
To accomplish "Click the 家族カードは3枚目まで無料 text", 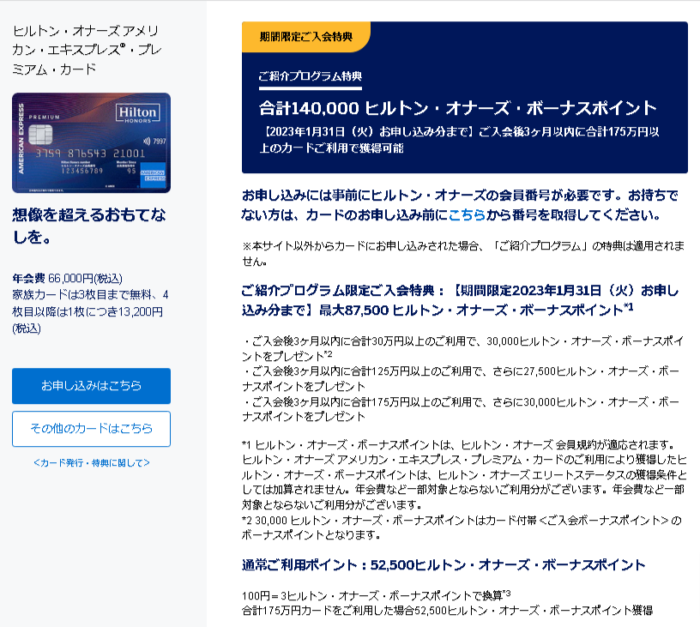I will point(90,311).
